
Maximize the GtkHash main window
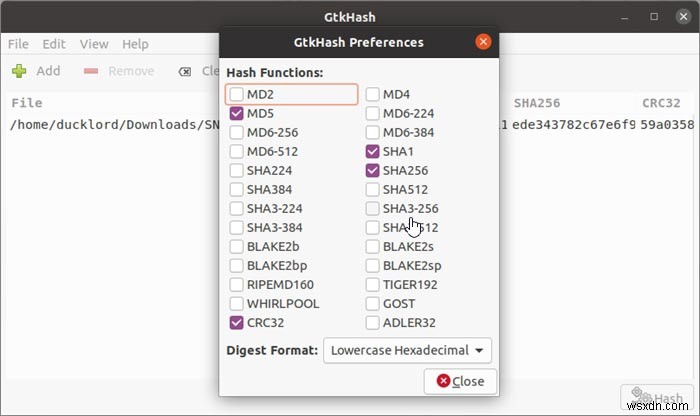tap(654, 17)
